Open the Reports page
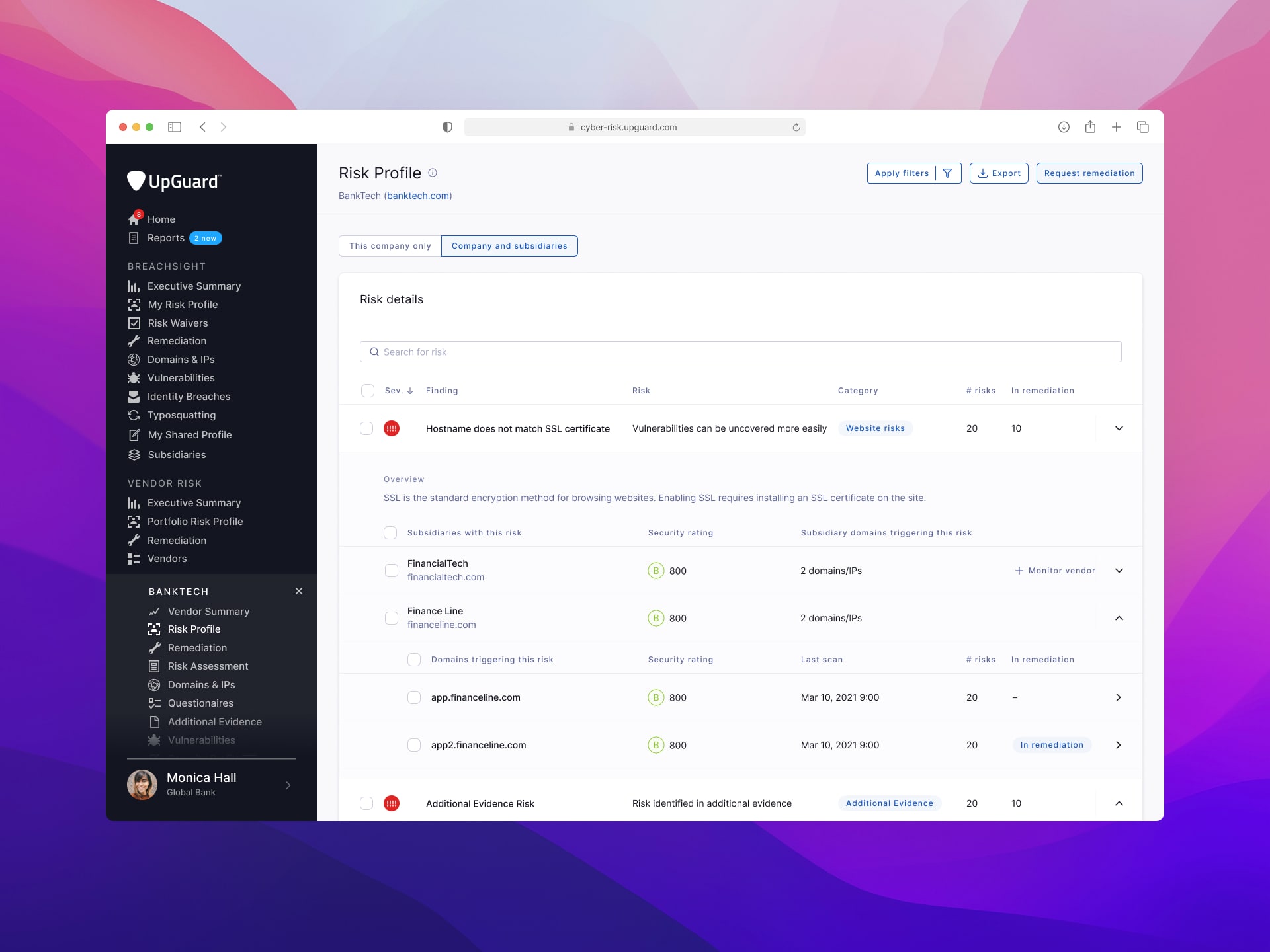 pos(165,238)
